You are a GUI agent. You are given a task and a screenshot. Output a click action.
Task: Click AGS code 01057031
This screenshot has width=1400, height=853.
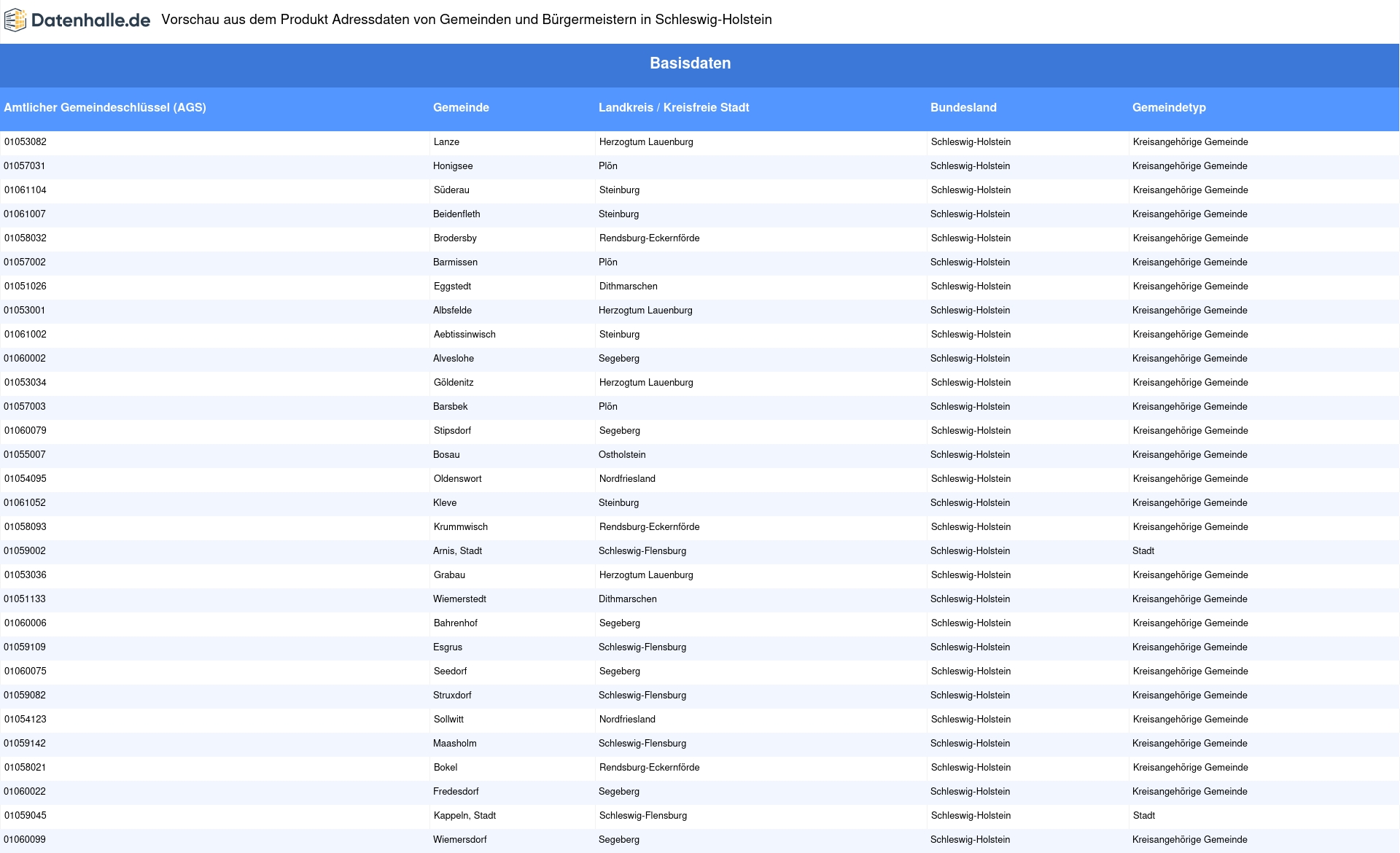coord(24,166)
